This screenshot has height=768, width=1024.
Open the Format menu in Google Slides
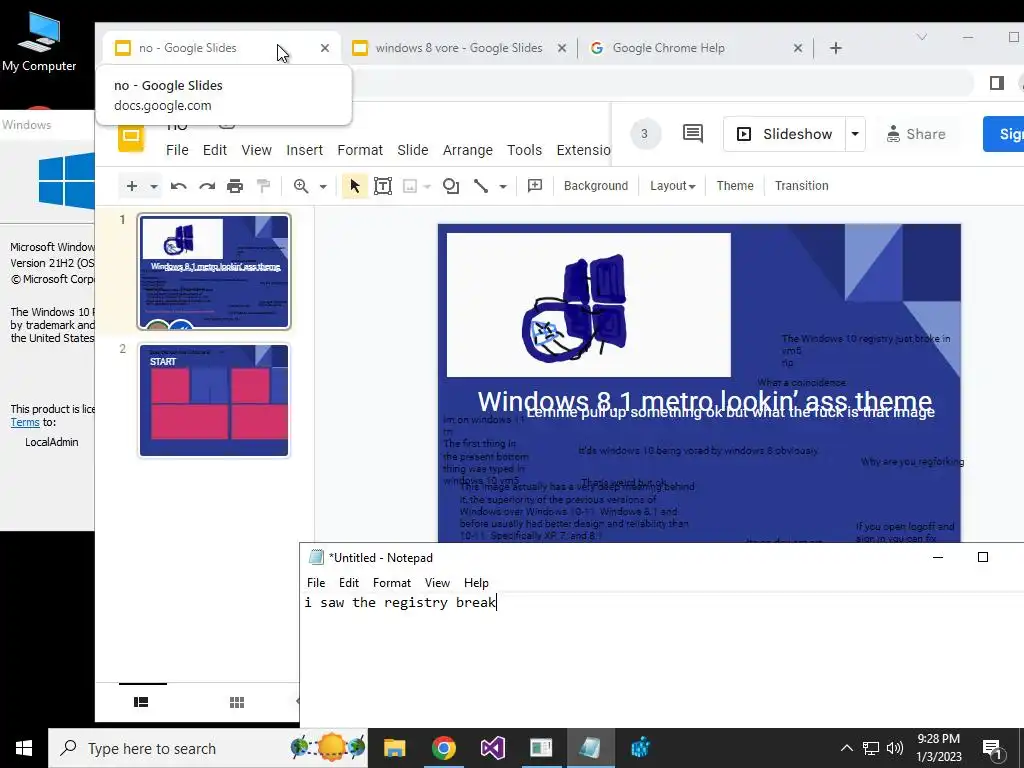360,150
